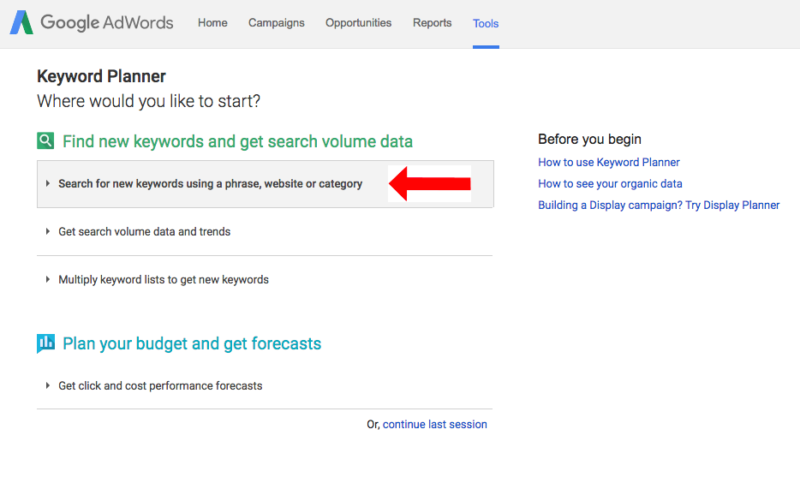This screenshot has width=800, height=495.
Task: Click Get search volume data and trends text
Action: (144, 232)
